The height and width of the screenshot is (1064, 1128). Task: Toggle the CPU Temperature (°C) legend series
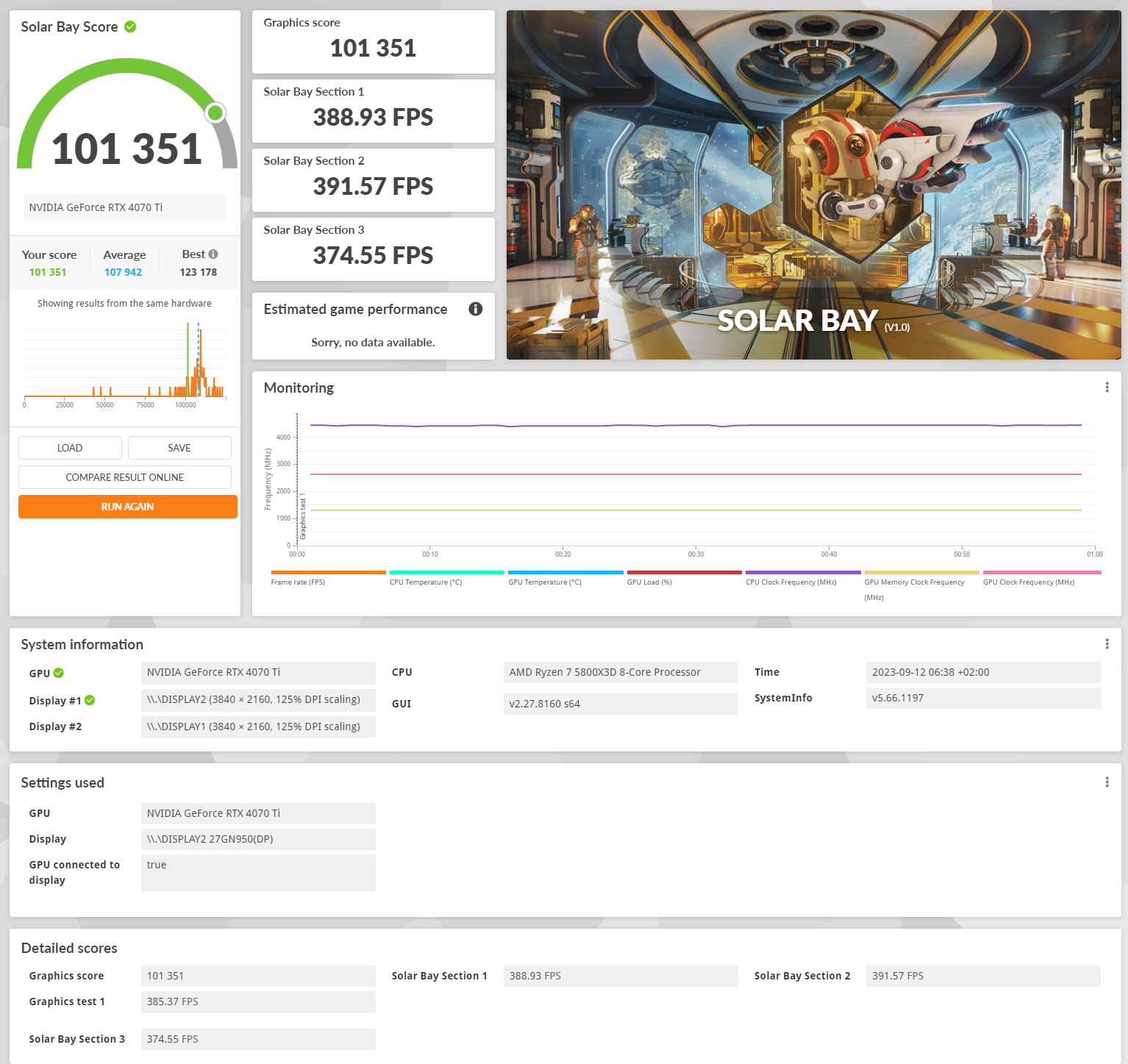(x=447, y=578)
